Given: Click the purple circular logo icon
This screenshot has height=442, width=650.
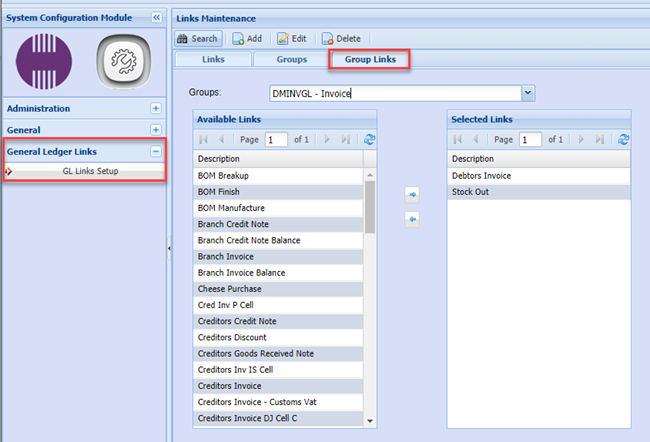Looking at the screenshot, I should point(44,62).
